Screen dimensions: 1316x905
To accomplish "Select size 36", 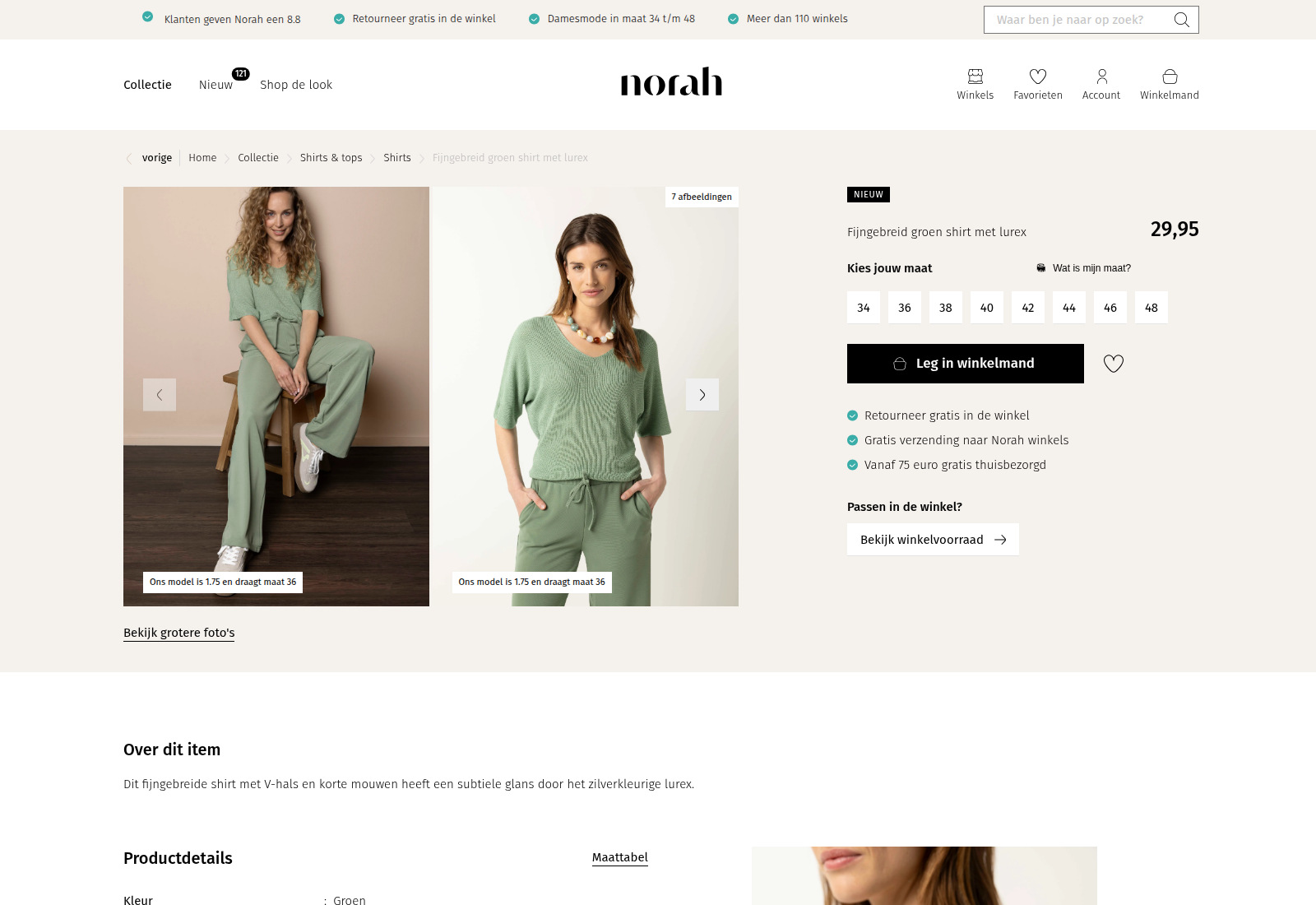I will [905, 308].
